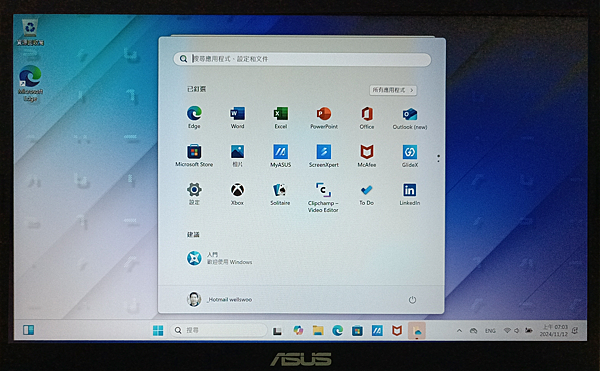The image size is (600, 371).
Task: Launch PowerPoint from pinned apps
Action: [324, 117]
